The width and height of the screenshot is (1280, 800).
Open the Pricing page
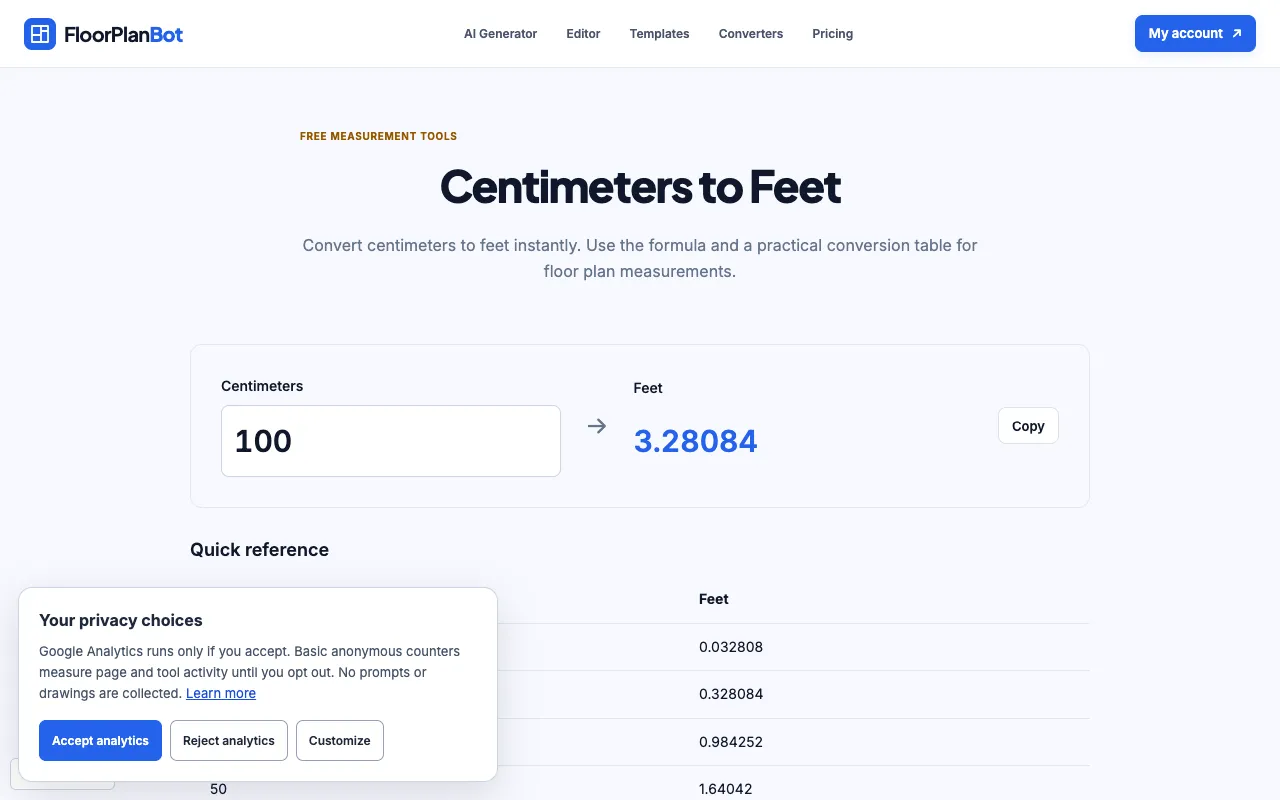833,34
